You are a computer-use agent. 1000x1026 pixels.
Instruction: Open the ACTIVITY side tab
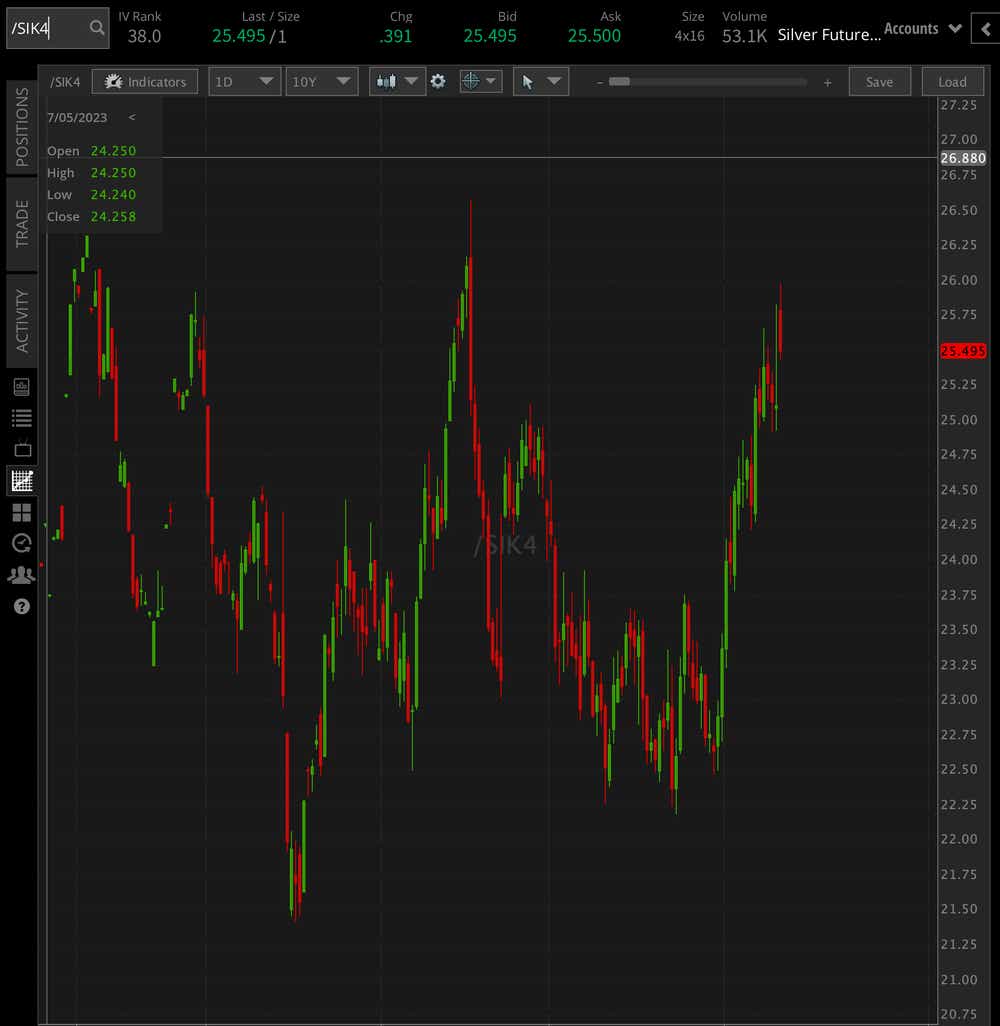coord(22,321)
